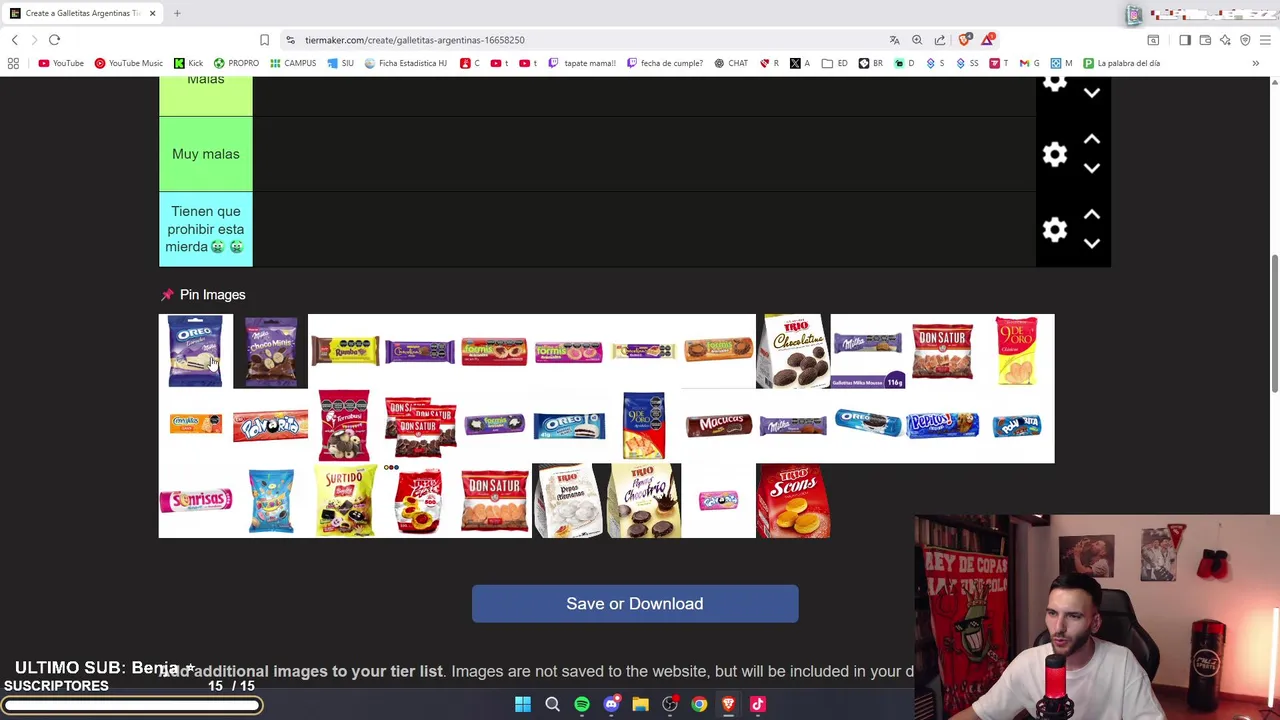This screenshot has height=720, width=1280.
Task: Open Brave Rewards icon
Action: pos(988,40)
